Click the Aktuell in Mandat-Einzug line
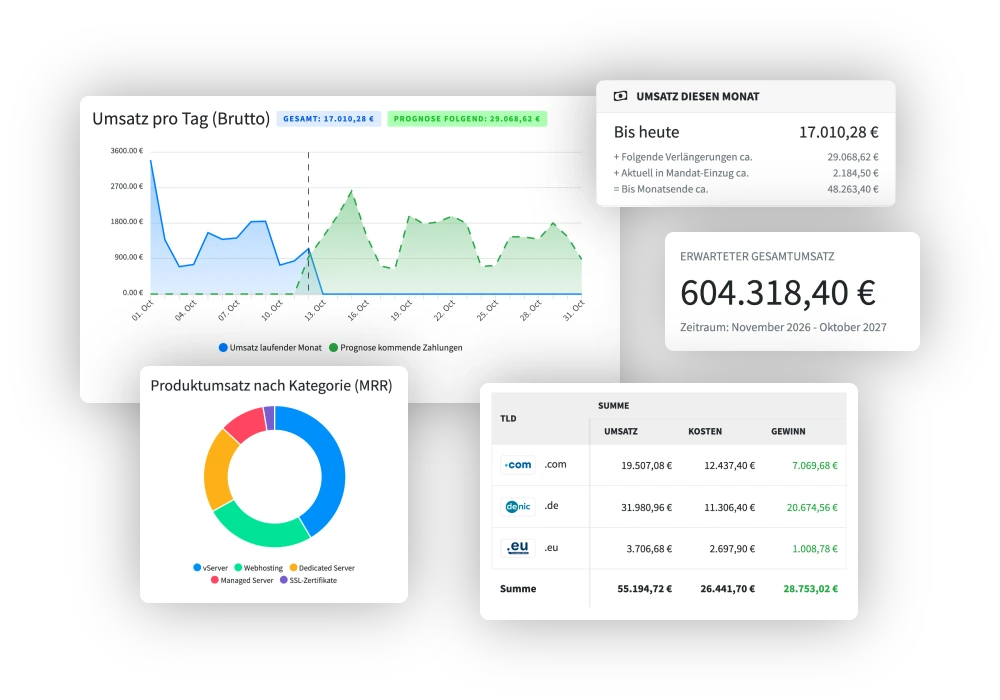The image size is (1000, 700). (746, 173)
